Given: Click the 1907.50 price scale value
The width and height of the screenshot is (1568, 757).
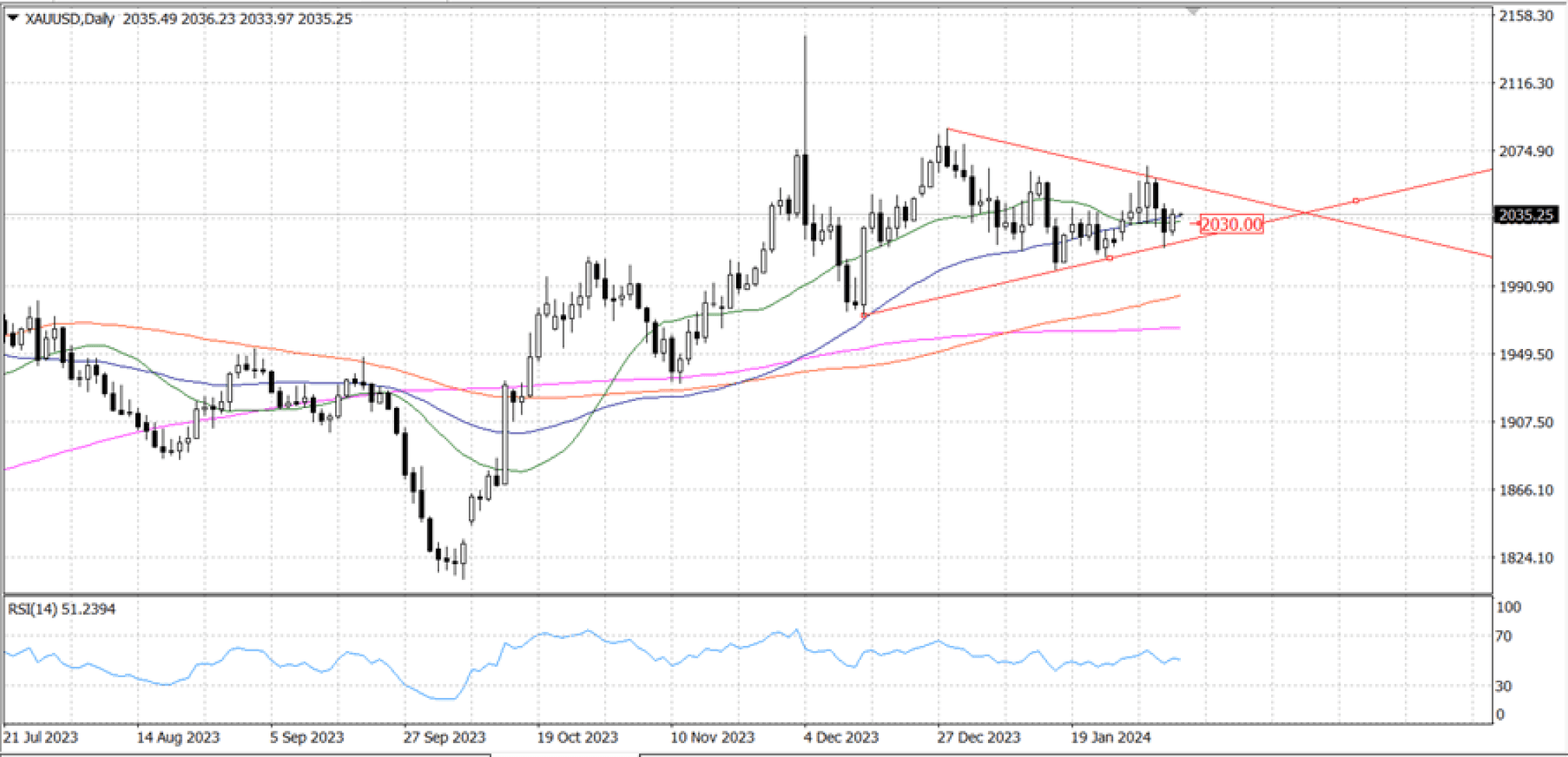Looking at the screenshot, I should (1526, 422).
